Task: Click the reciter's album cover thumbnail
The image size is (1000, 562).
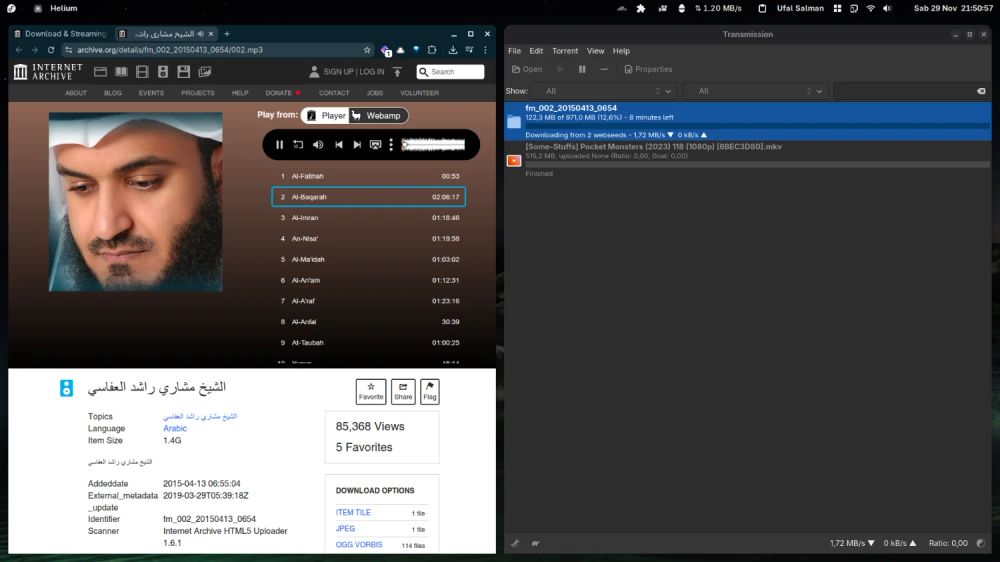Action: [x=136, y=202]
